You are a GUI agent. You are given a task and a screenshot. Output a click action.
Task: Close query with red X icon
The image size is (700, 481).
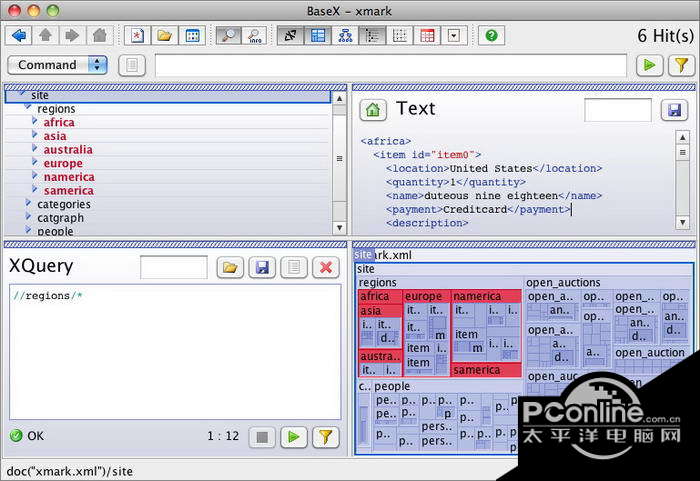coord(326,268)
